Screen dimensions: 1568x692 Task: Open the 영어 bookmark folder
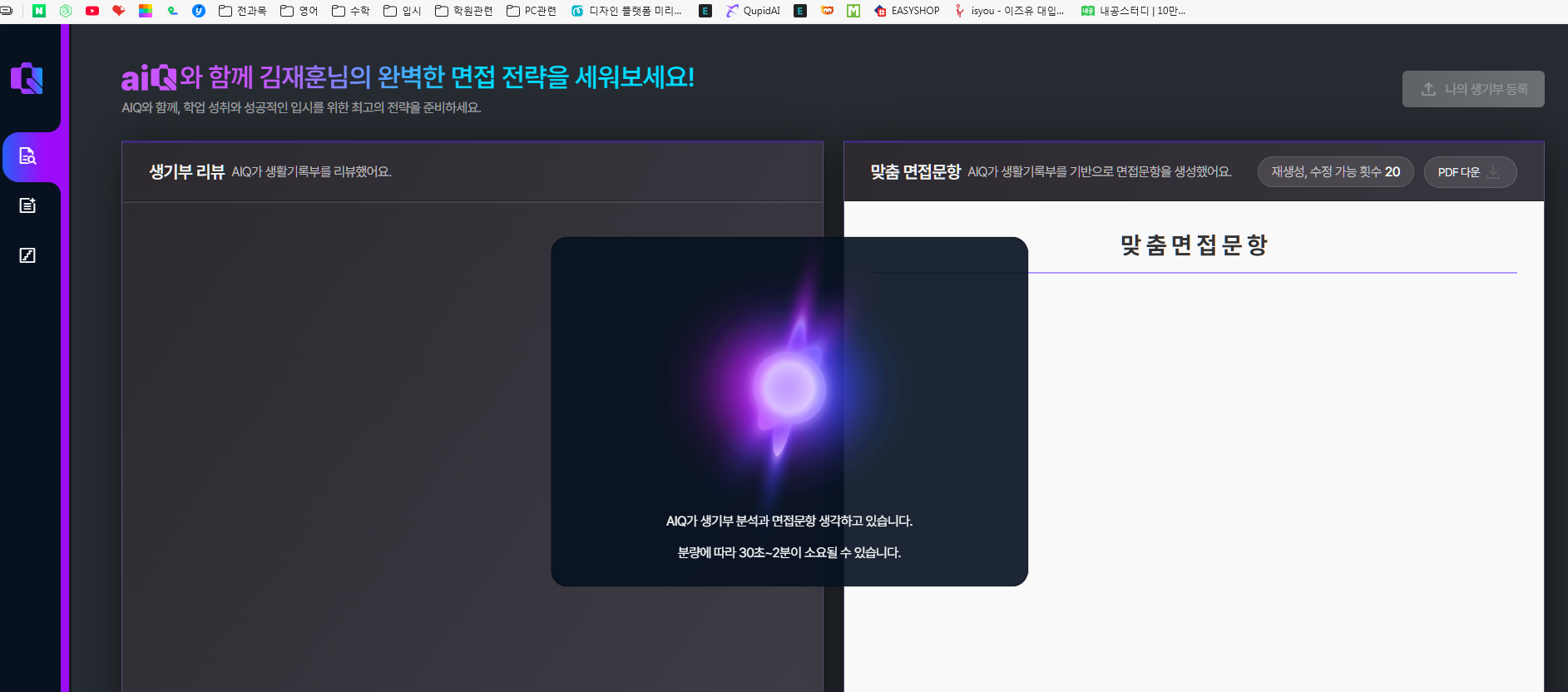click(299, 11)
